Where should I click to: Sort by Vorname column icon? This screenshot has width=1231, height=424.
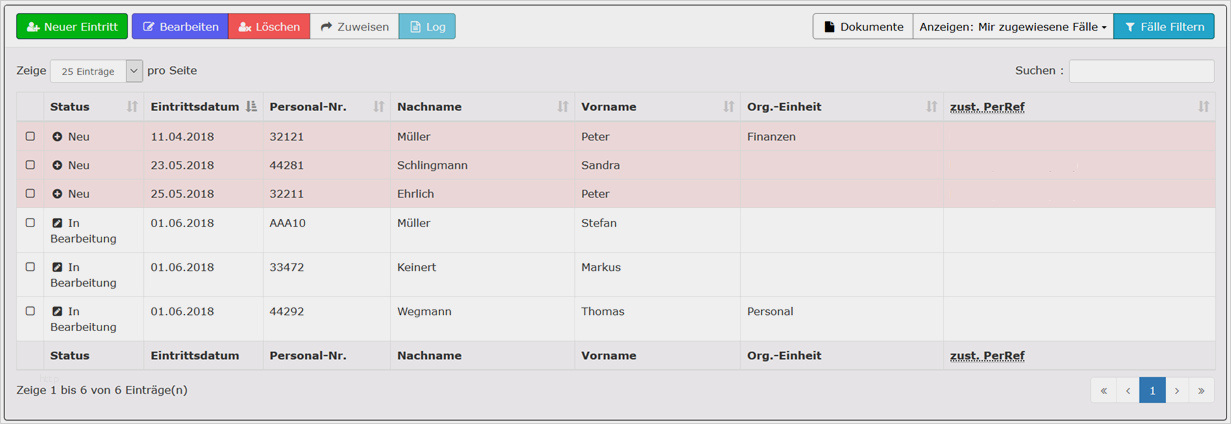[x=729, y=107]
